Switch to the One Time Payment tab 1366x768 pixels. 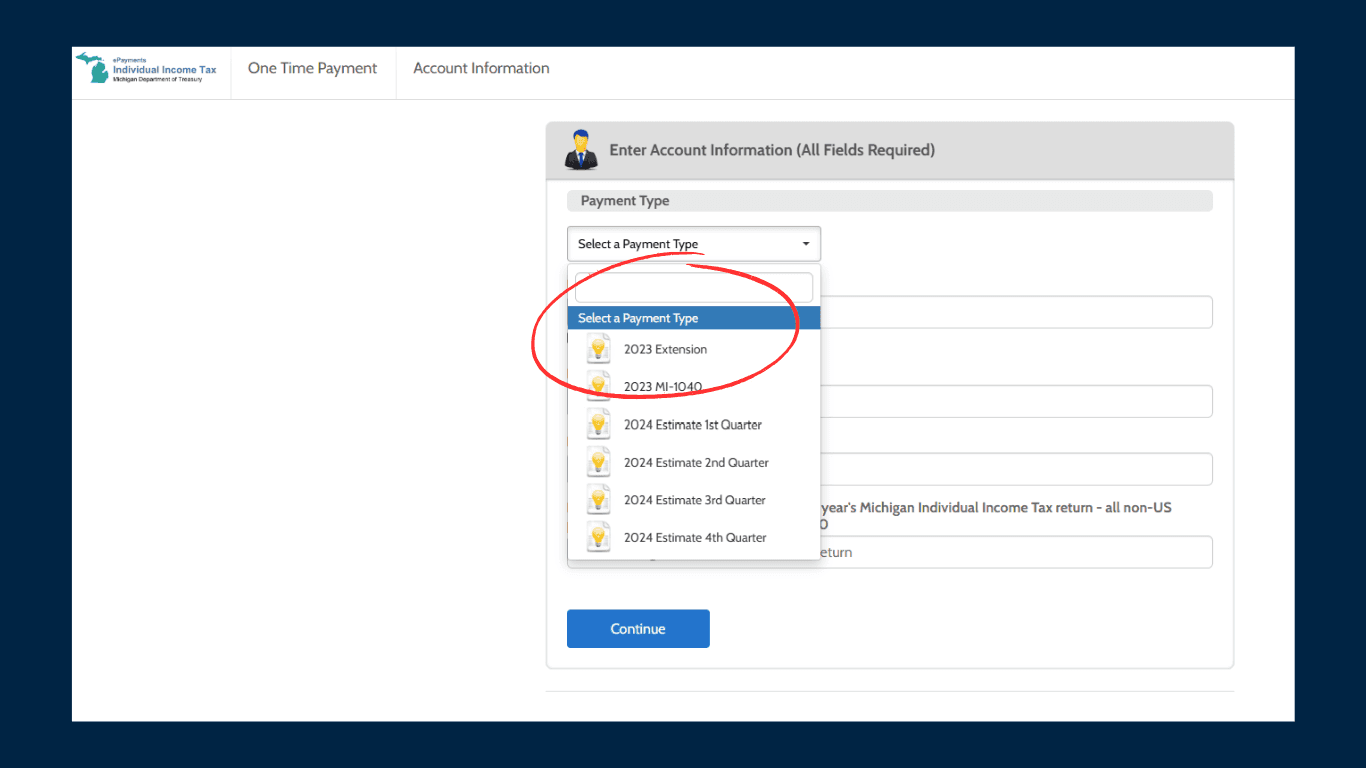click(x=313, y=69)
